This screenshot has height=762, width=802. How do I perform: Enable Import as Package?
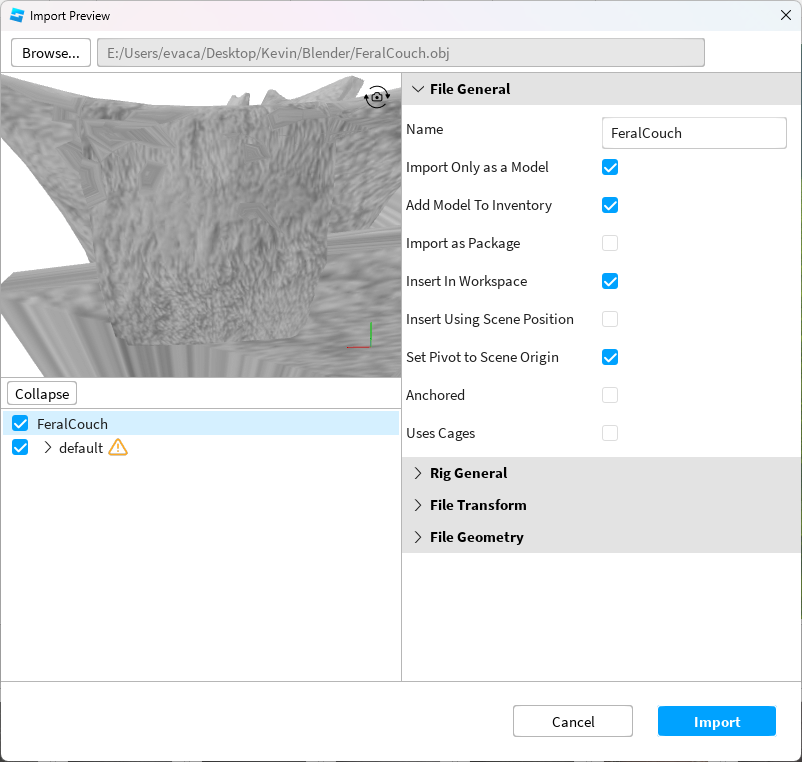coord(610,243)
